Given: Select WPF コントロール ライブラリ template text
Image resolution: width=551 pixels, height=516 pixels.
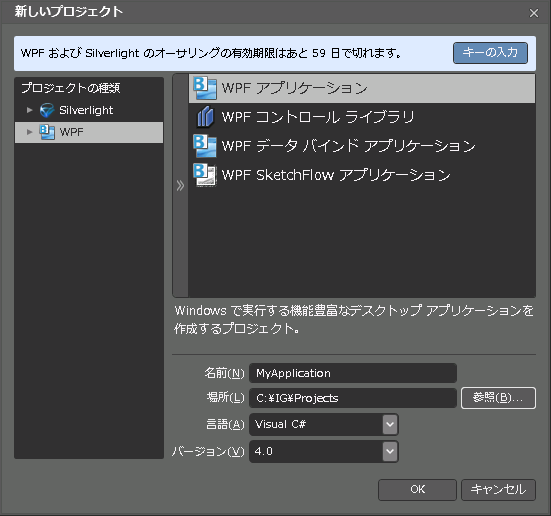Looking at the screenshot, I should (x=318, y=117).
